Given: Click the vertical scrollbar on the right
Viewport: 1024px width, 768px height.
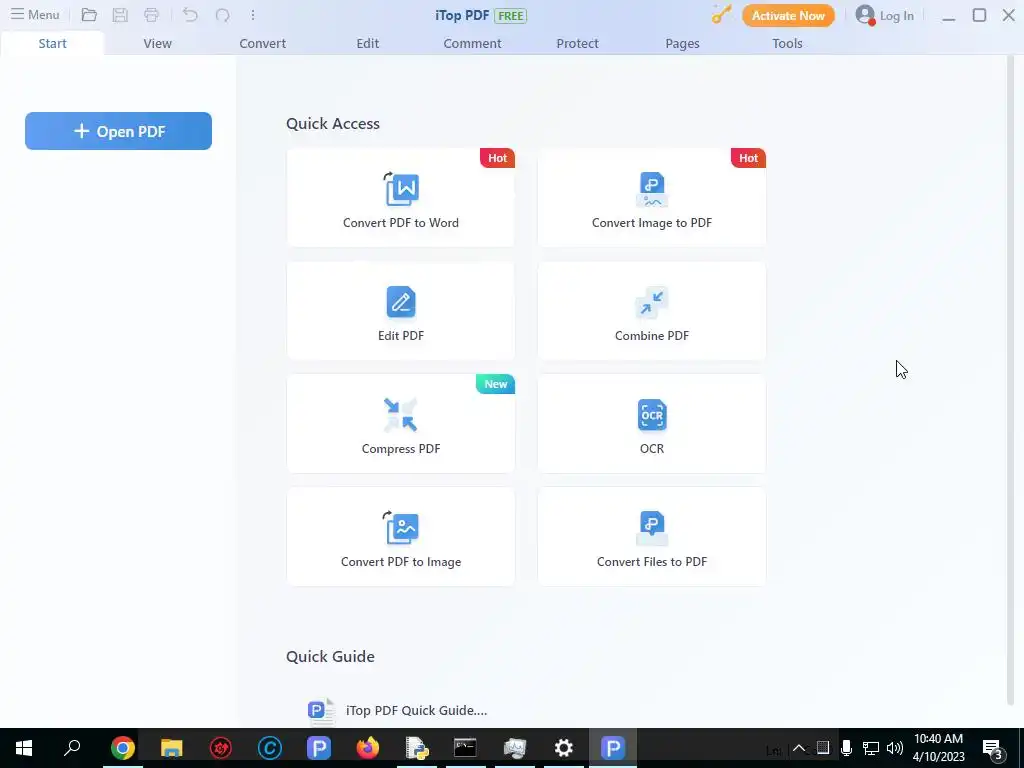Looking at the screenshot, I should point(1012,379).
